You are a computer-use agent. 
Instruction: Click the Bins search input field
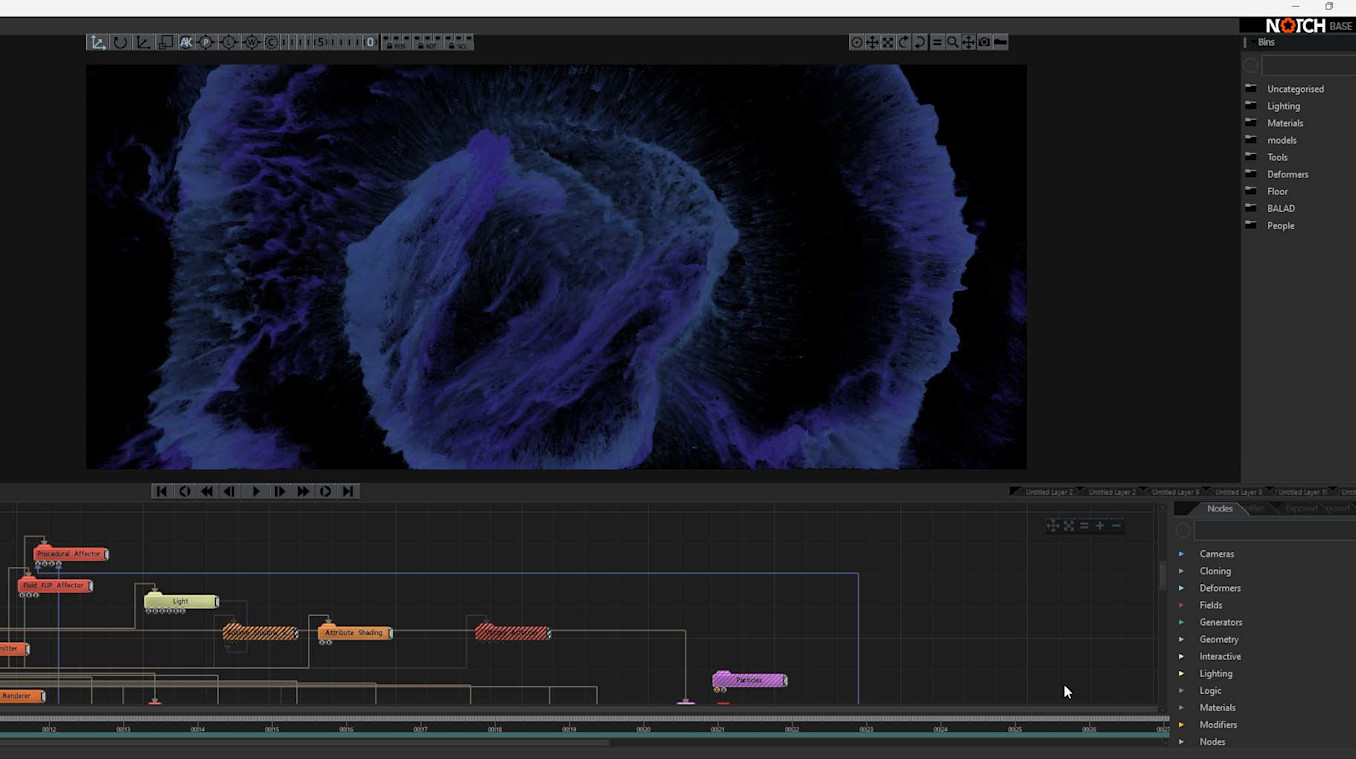pyautogui.click(x=1308, y=66)
